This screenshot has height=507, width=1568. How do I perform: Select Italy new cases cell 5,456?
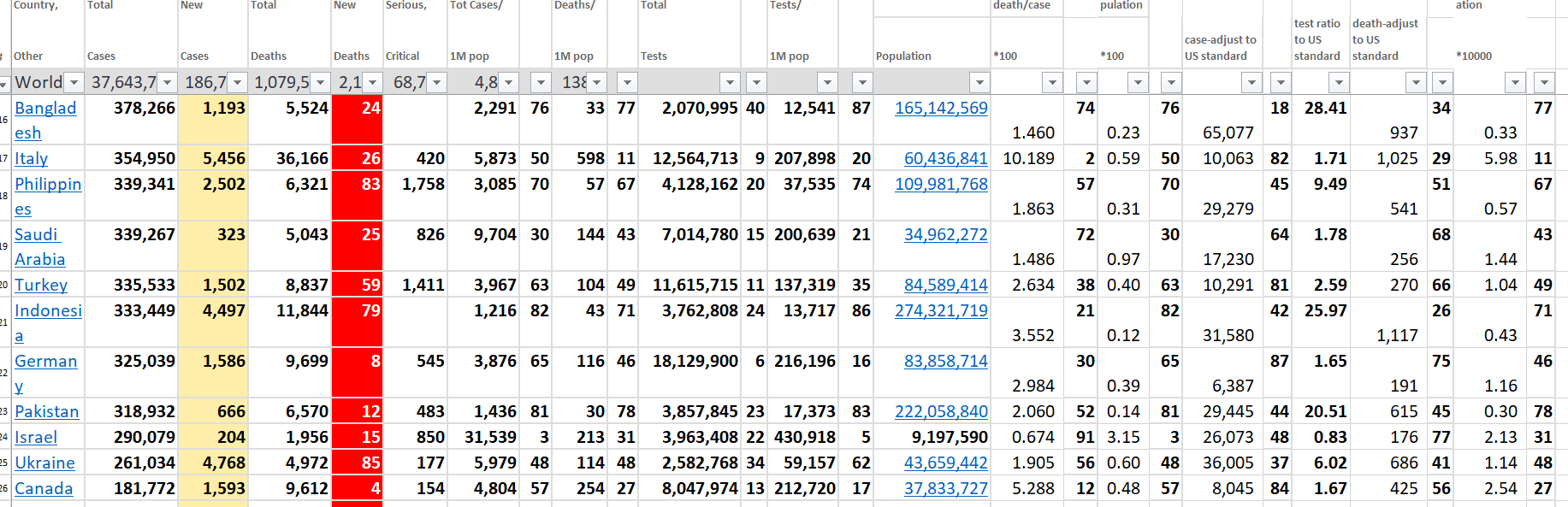(x=213, y=158)
